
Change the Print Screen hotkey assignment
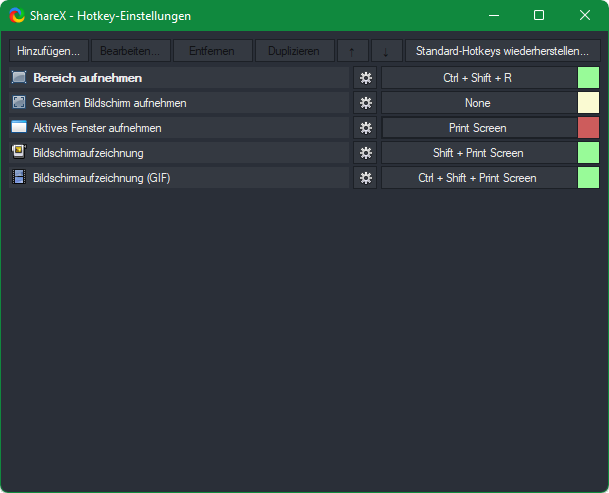[x=478, y=128]
